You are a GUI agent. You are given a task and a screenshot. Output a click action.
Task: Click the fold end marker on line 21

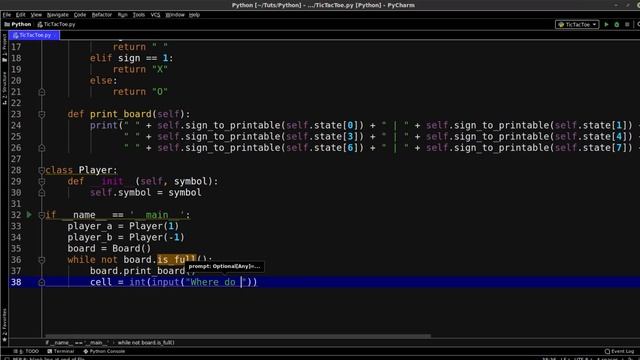(x=41, y=92)
